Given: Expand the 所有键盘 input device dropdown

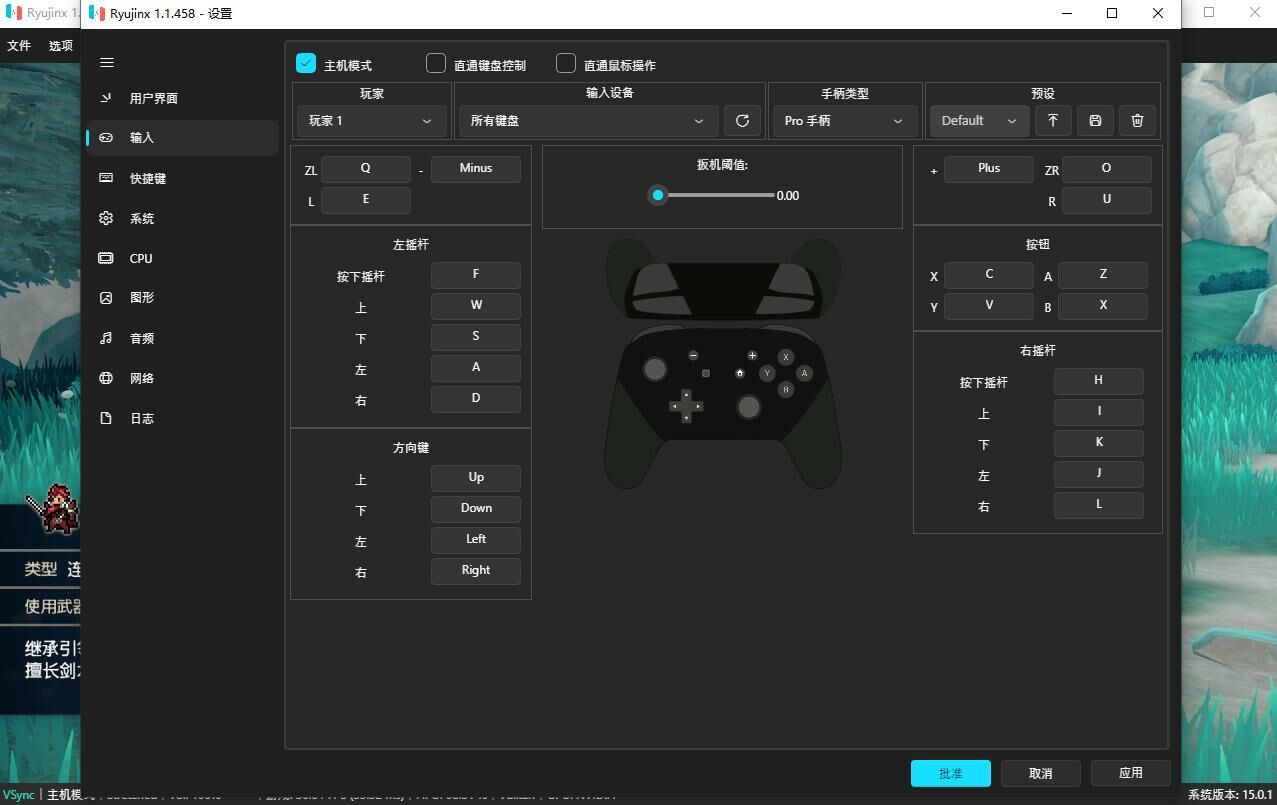Looking at the screenshot, I should (587, 121).
